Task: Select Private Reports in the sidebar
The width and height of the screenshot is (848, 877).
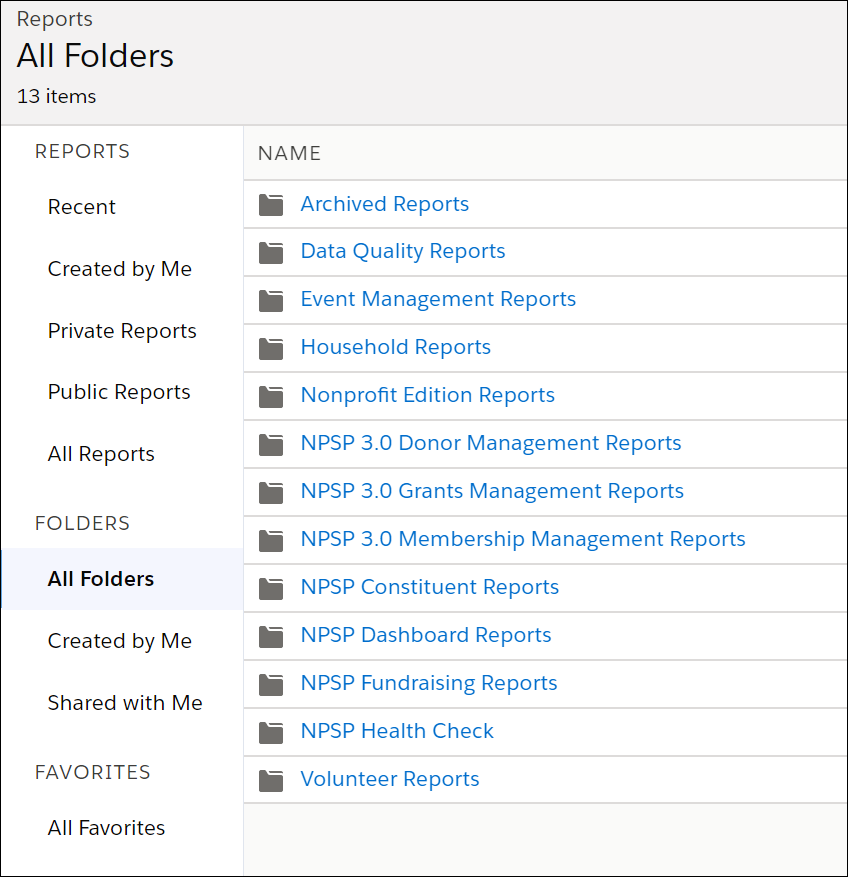Action: point(121,331)
